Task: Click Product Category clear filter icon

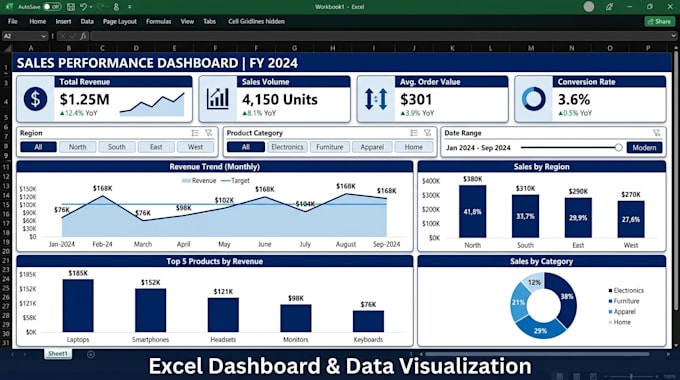Action: 428,133
